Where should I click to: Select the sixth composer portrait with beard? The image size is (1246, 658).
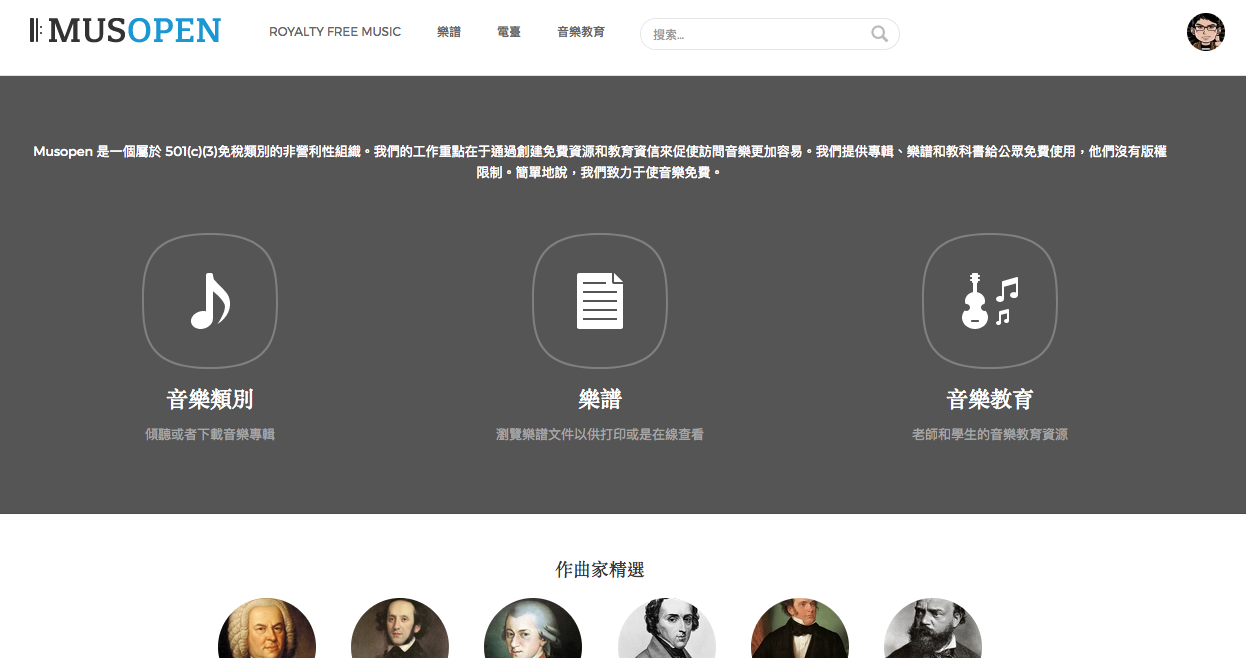(933, 628)
